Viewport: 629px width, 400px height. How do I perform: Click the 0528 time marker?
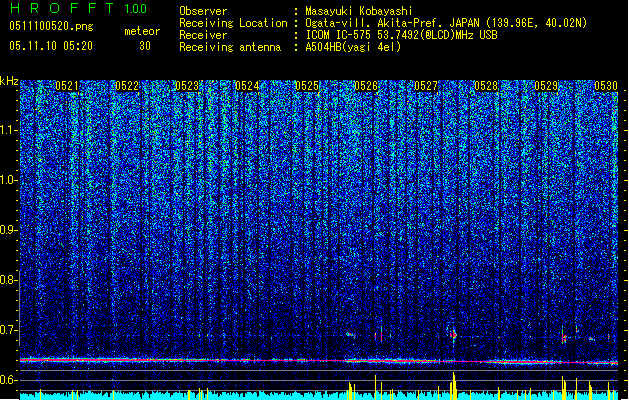point(486,86)
